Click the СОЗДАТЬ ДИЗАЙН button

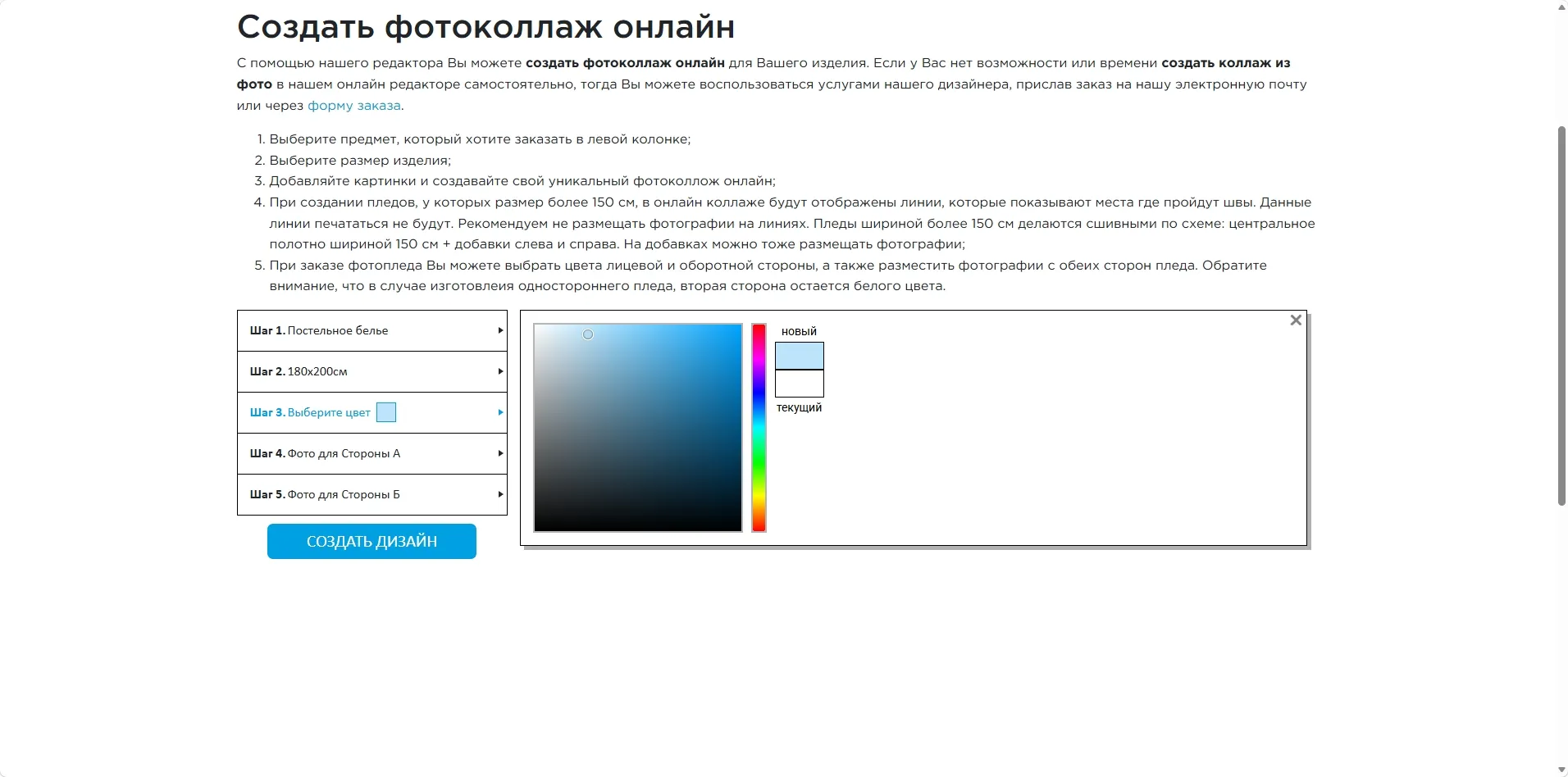(x=371, y=541)
